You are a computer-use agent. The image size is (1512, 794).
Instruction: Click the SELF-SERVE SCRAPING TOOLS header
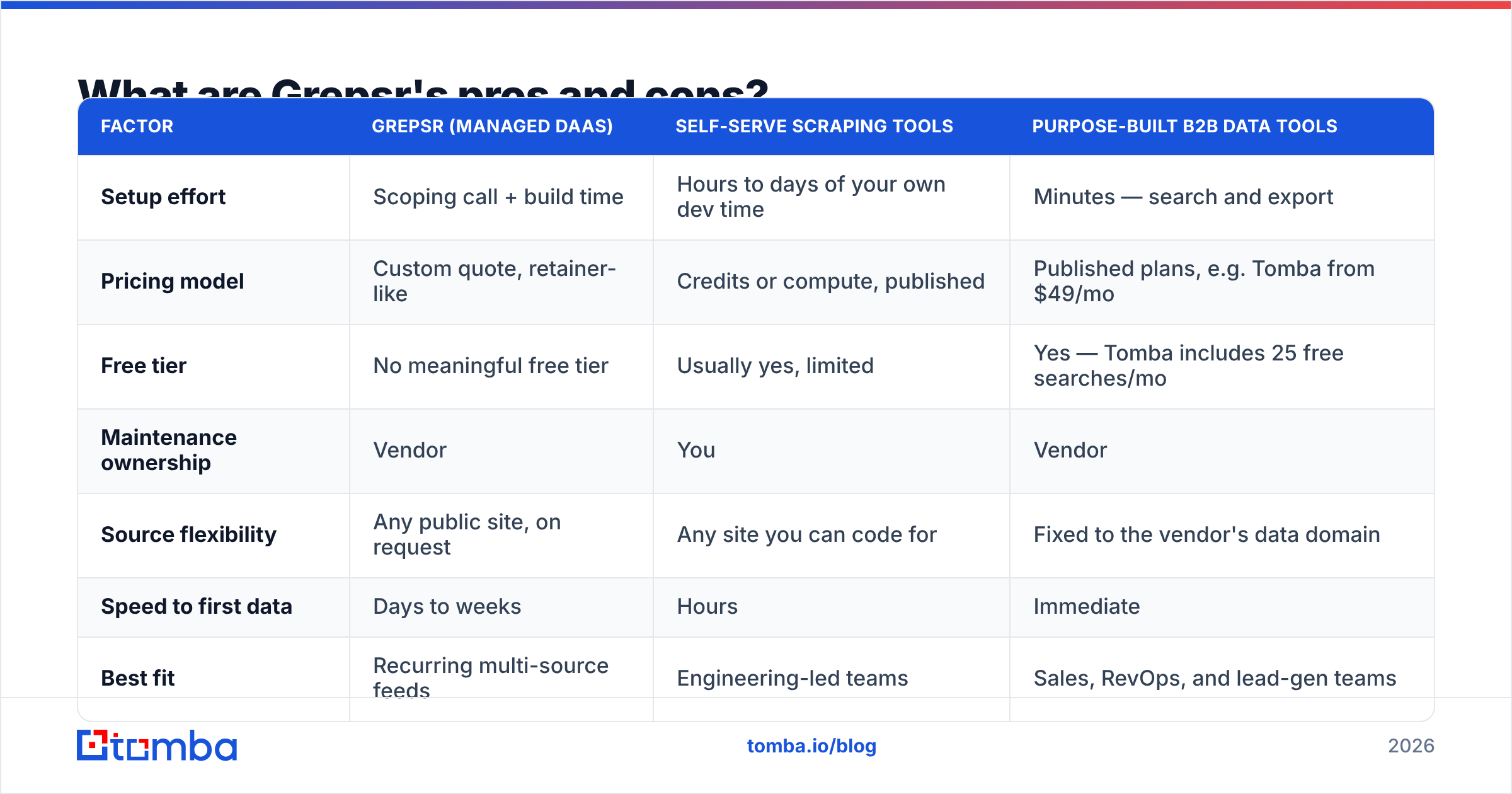tap(814, 126)
